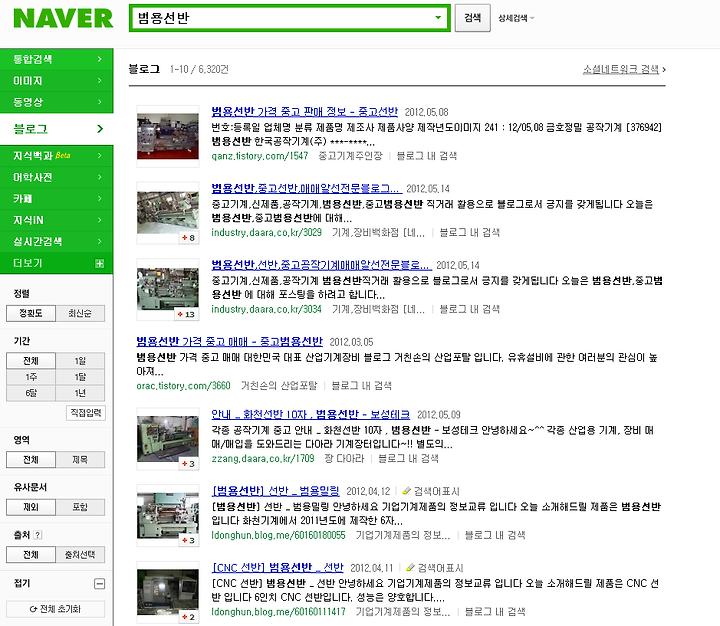Viewport: 720px width, 626px height.
Task: Click the 거친손의 산업포탈 blog name
Action: click(279, 385)
